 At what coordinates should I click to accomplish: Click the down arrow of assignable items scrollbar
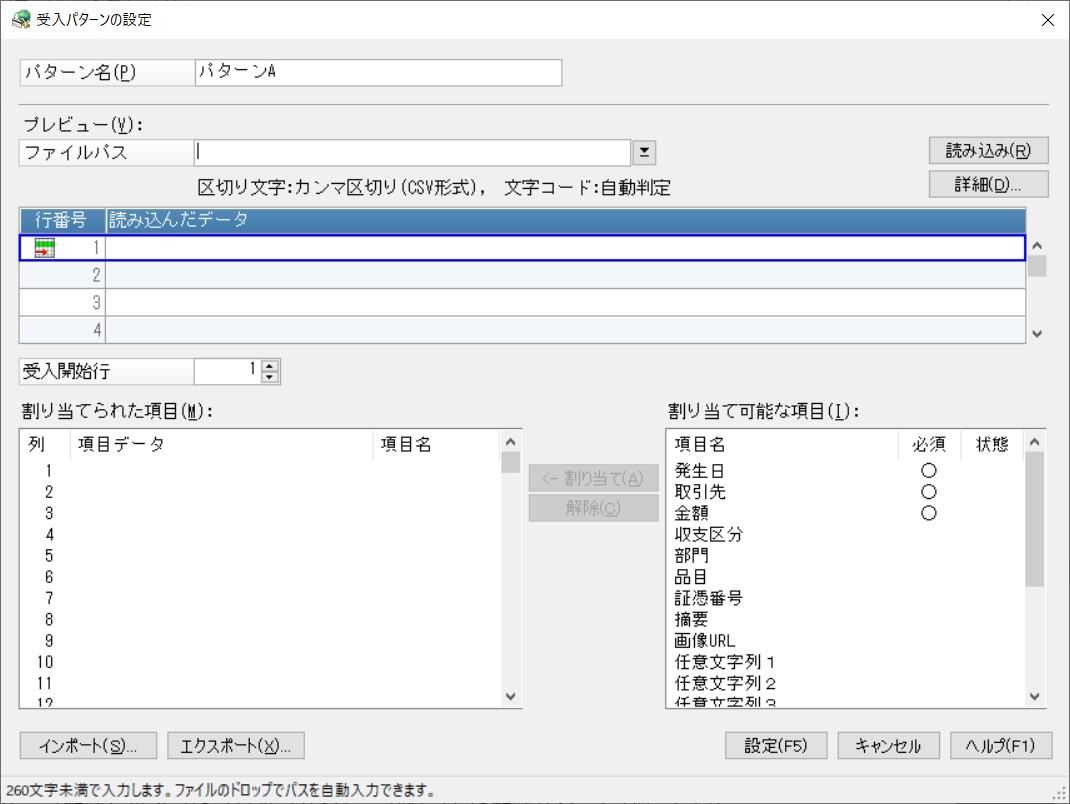tap(1035, 696)
